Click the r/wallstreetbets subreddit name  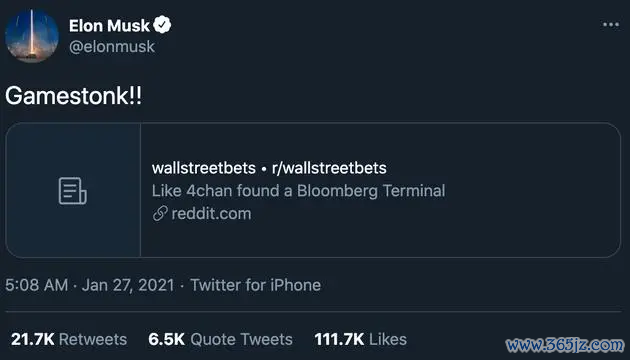click(329, 168)
